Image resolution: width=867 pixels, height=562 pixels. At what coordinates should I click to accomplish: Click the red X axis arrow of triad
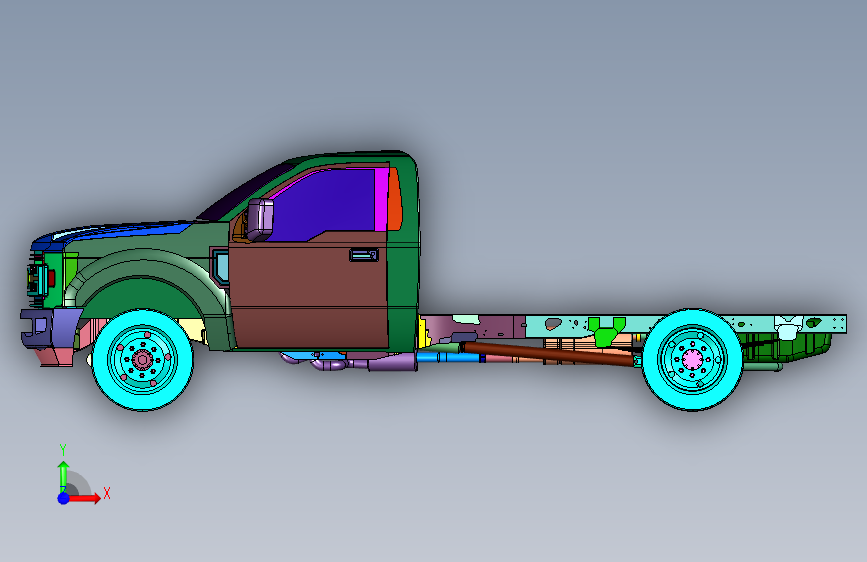(84, 498)
